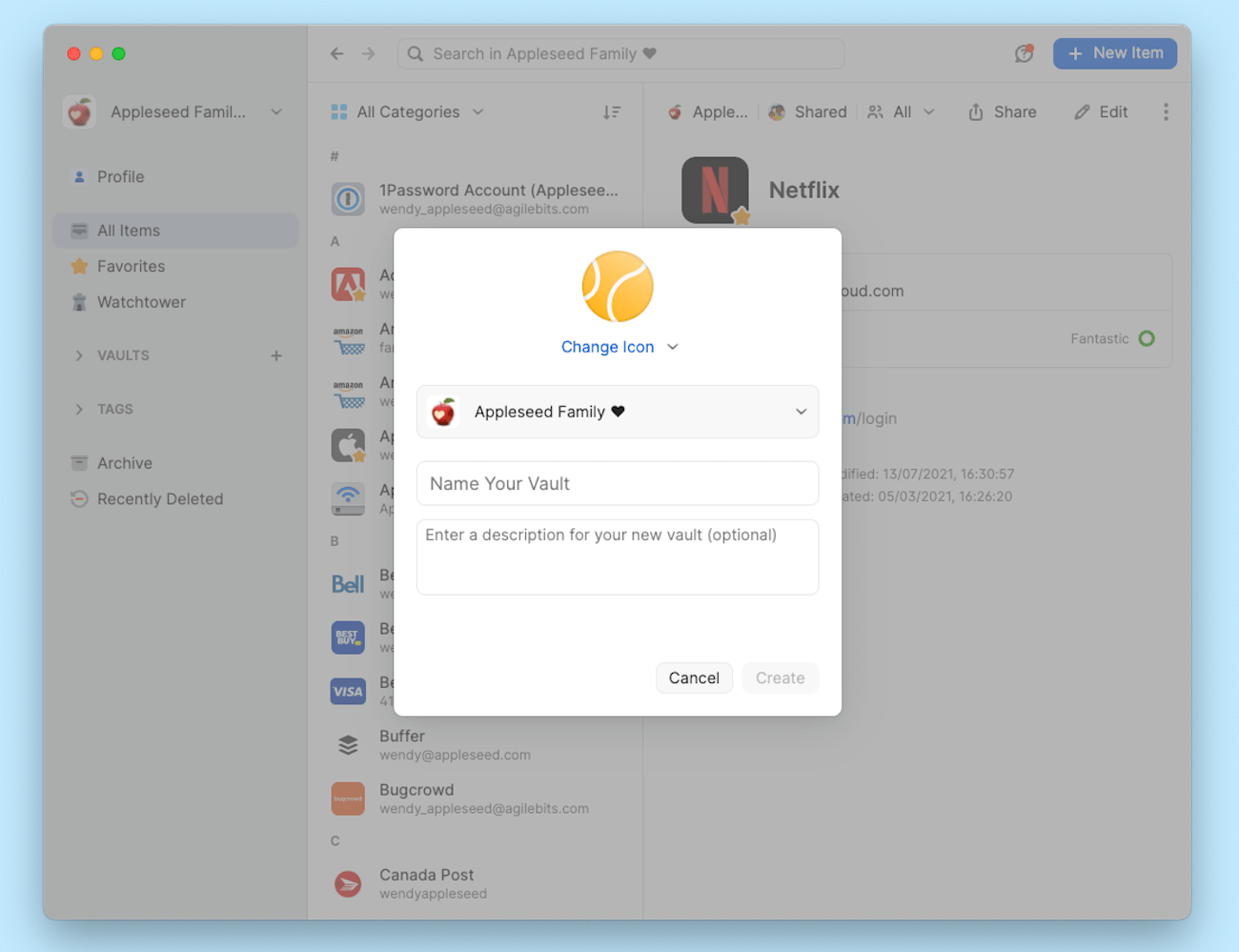Screen dimensions: 1239x952
Task: Open the All sharing filter in the breadcrumb
Action: pos(901,111)
